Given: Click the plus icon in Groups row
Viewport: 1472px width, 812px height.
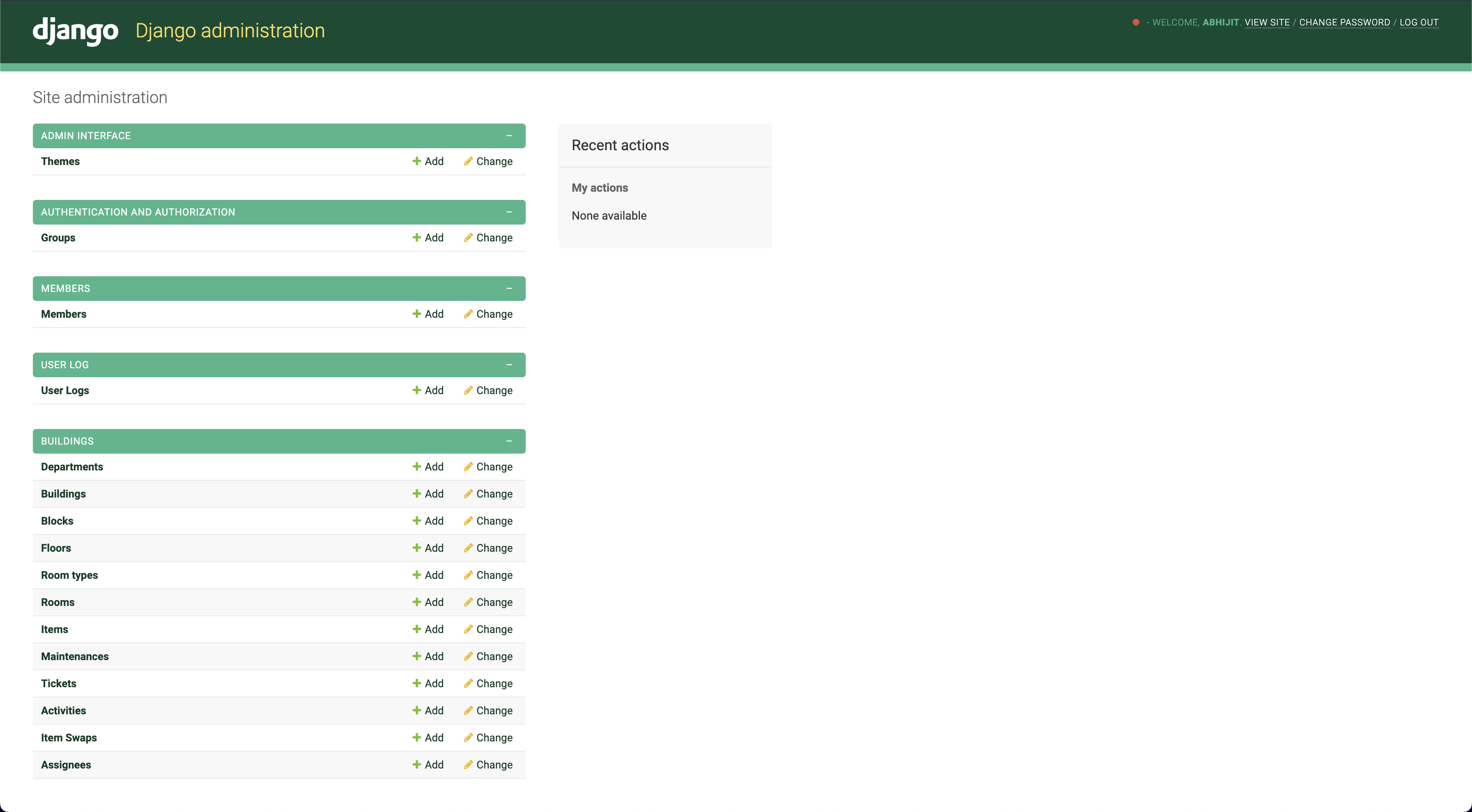Looking at the screenshot, I should [416, 238].
